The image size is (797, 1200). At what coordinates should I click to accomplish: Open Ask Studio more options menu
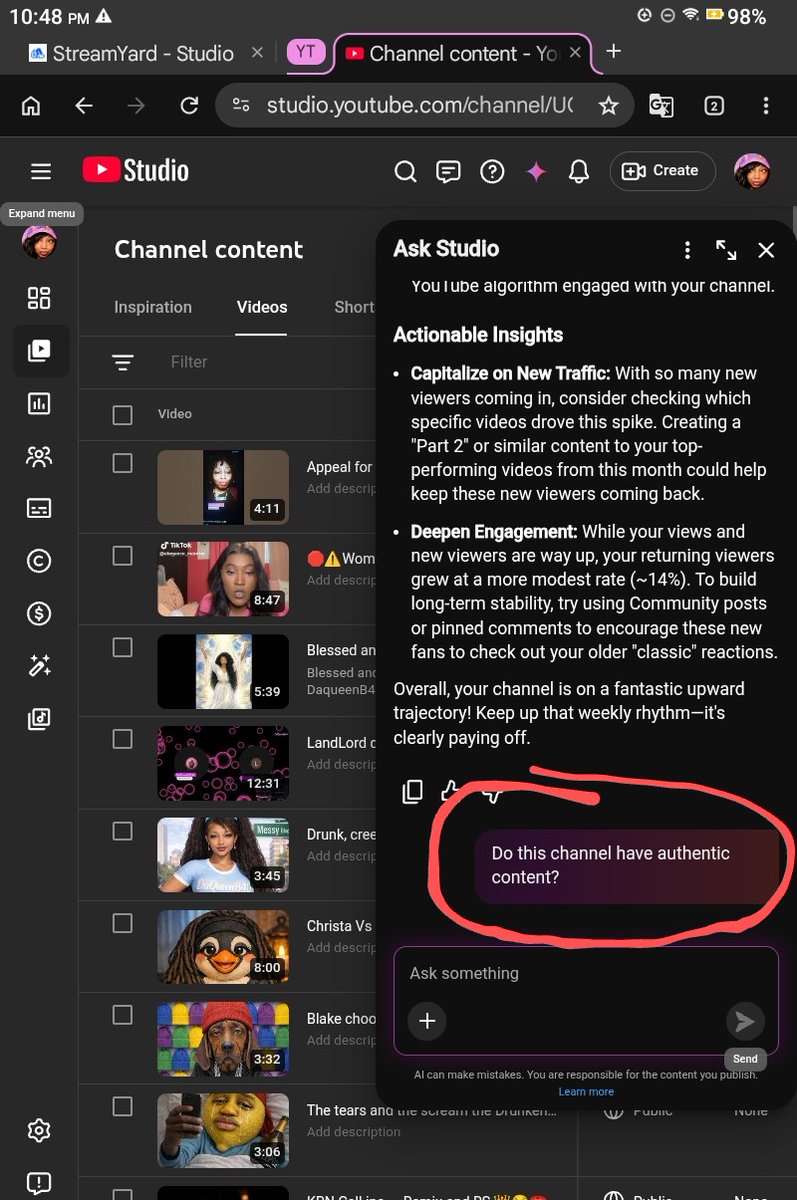coord(687,250)
